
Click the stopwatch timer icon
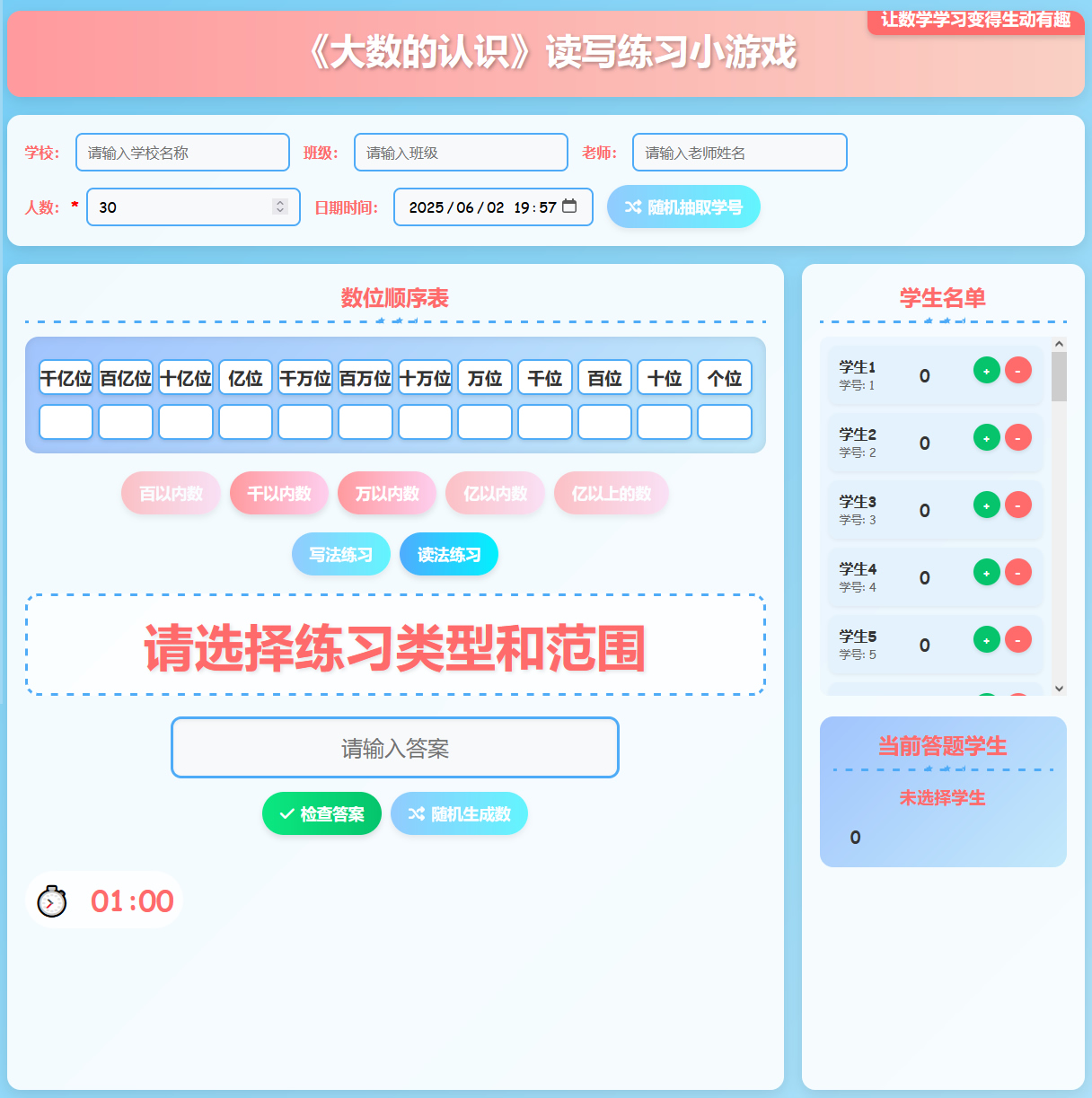point(52,900)
